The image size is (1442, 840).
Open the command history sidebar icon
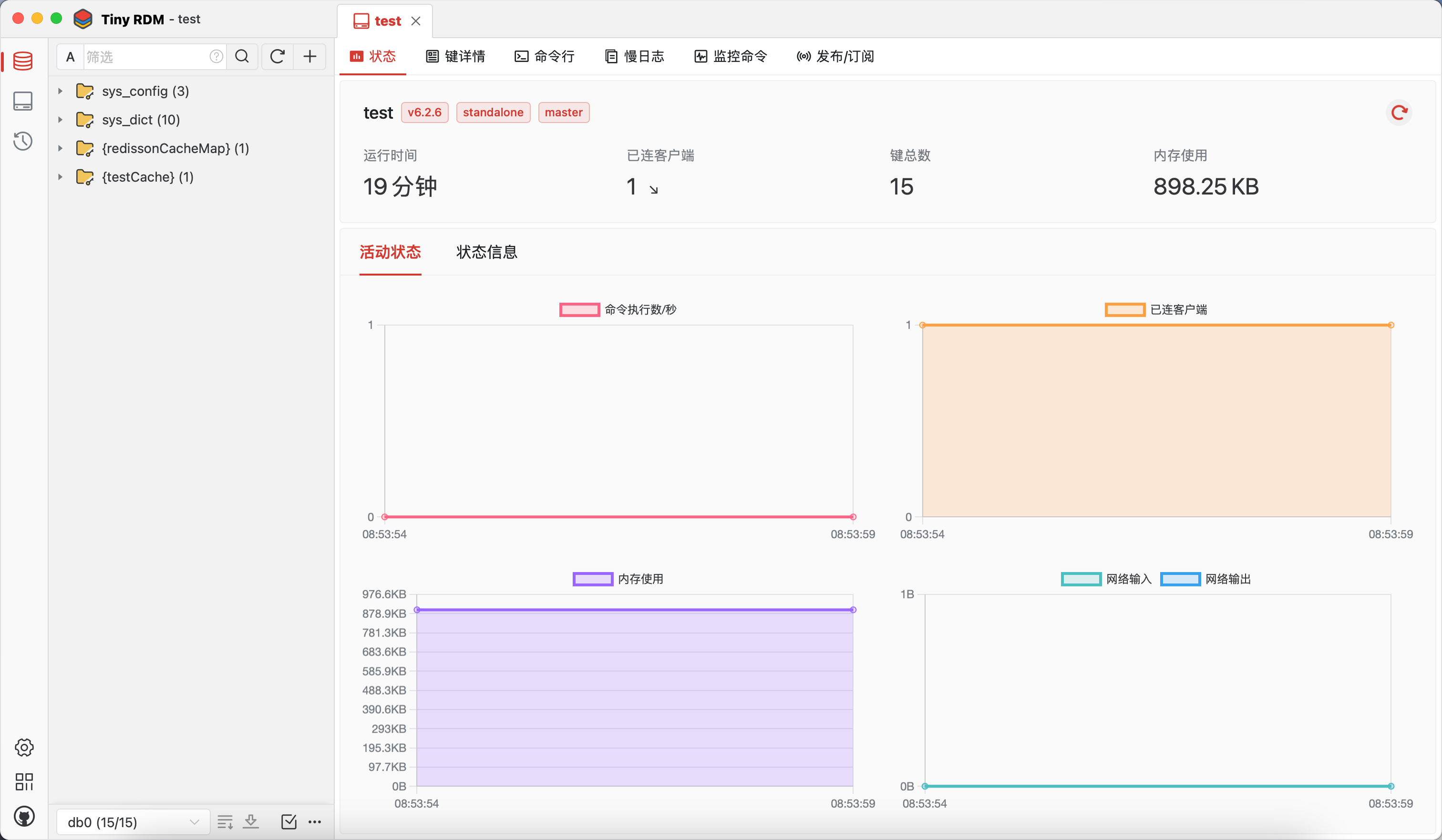click(x=23, y=141)
